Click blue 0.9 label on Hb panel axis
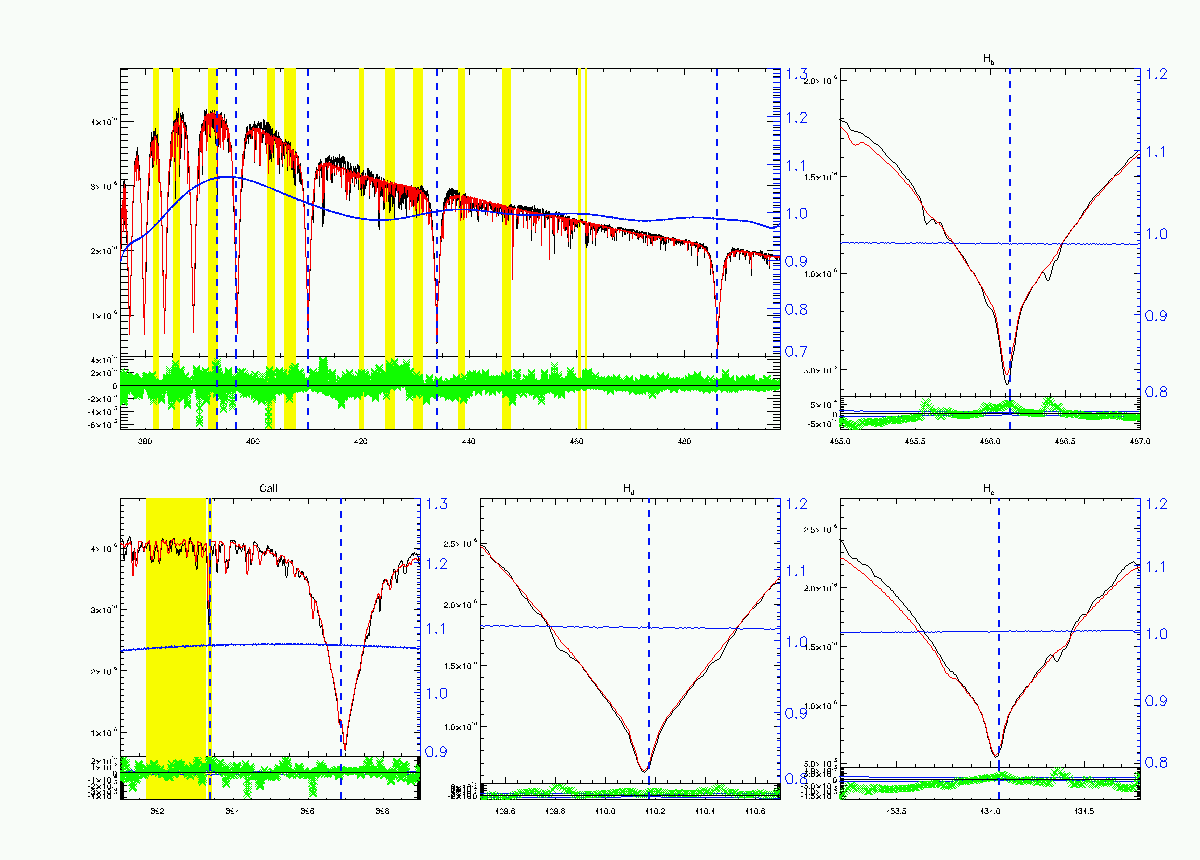1200x860 pixels. (x=1156, y=315)
